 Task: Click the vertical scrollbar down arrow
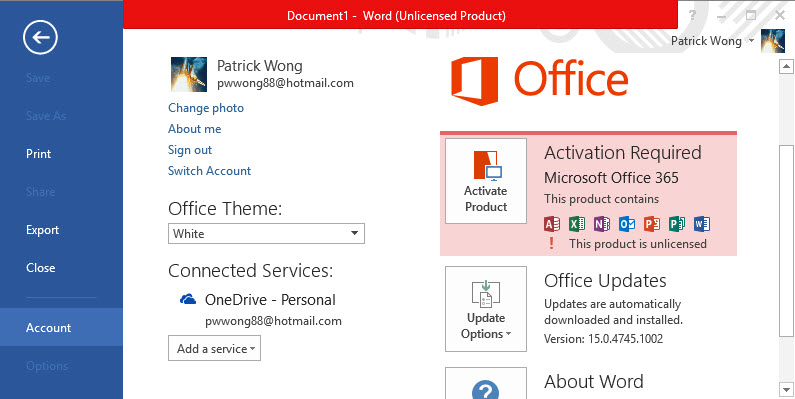(x=786, y=389)
